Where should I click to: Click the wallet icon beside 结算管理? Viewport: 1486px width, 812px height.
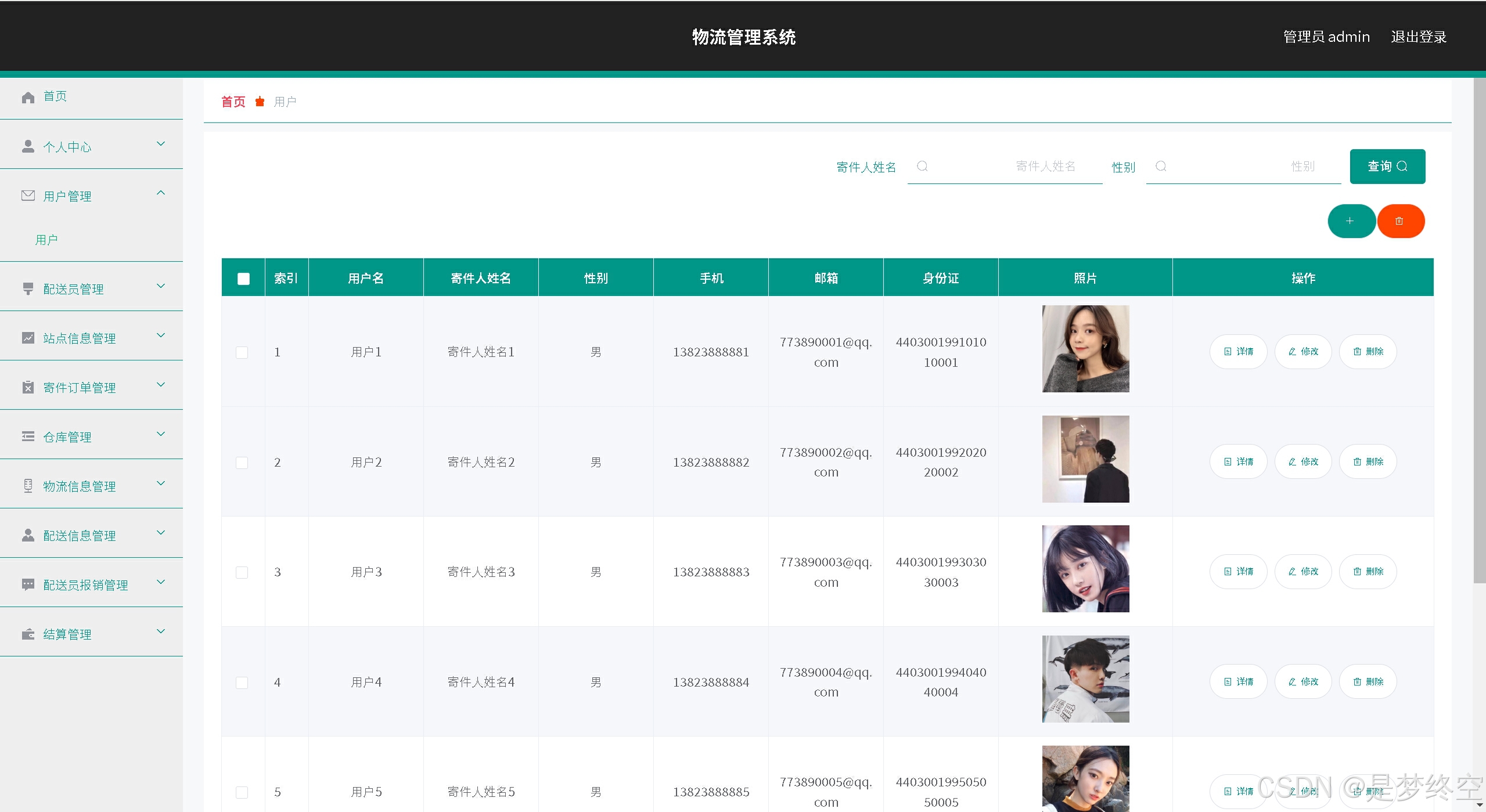(28, 634)
